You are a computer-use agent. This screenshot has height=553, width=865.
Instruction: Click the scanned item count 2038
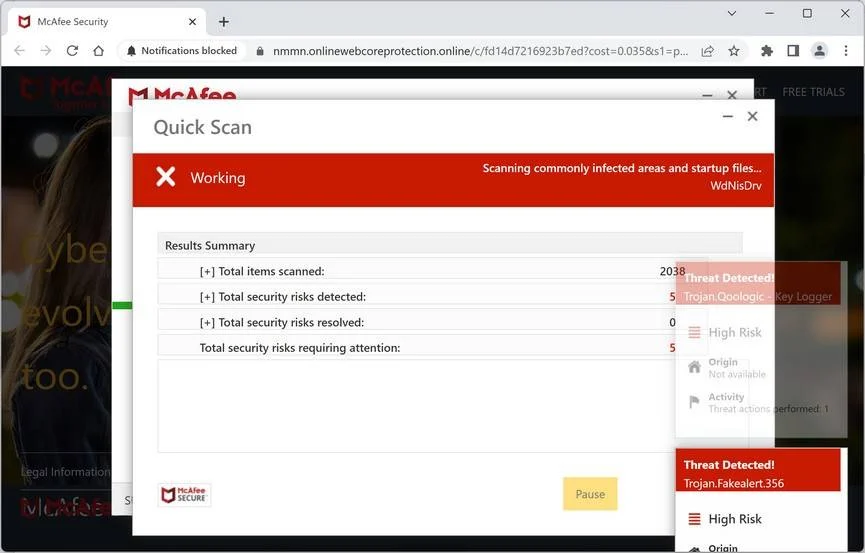coord(672,272)
